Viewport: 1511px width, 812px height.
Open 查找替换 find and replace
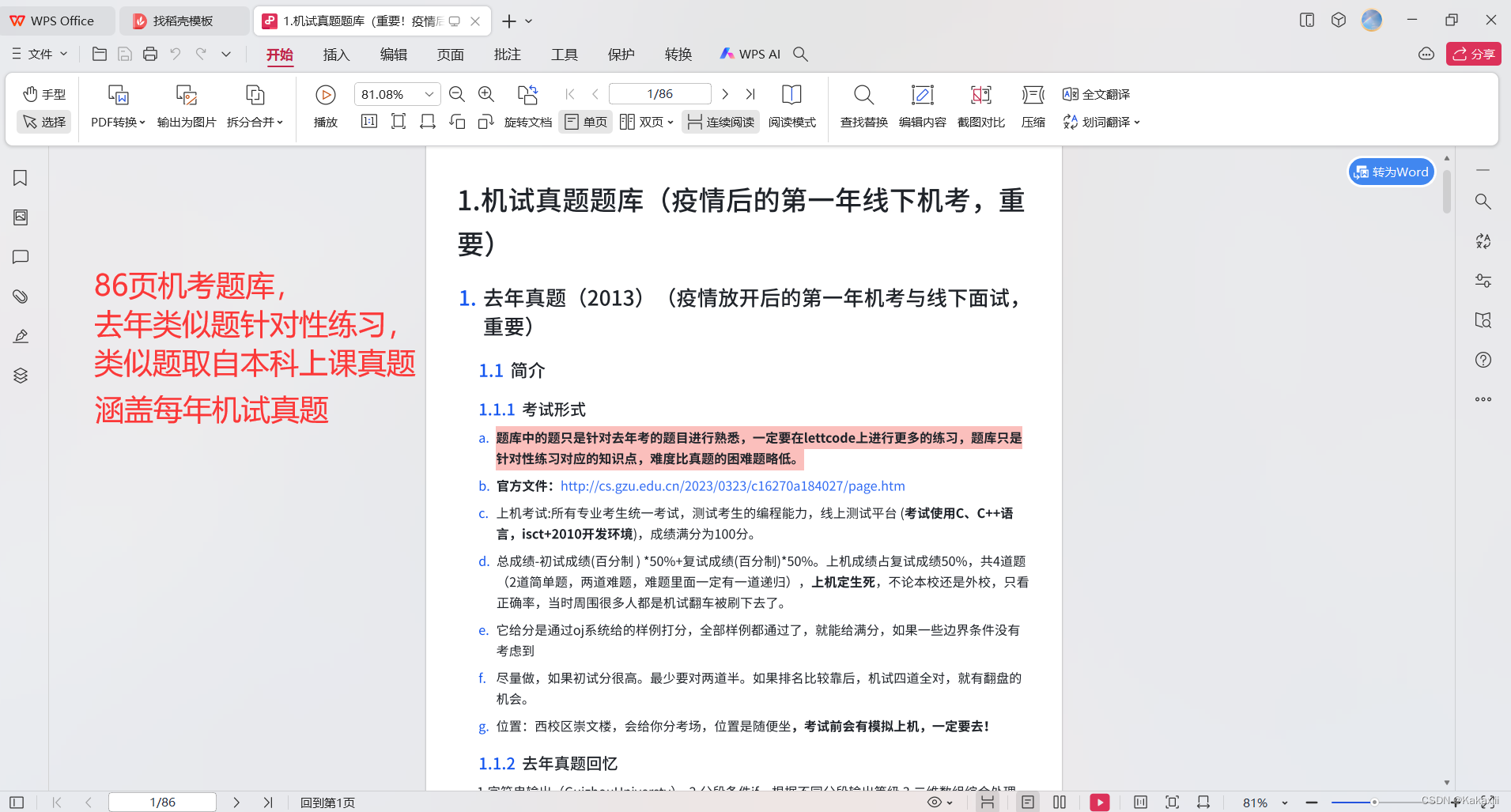(863, 105)
